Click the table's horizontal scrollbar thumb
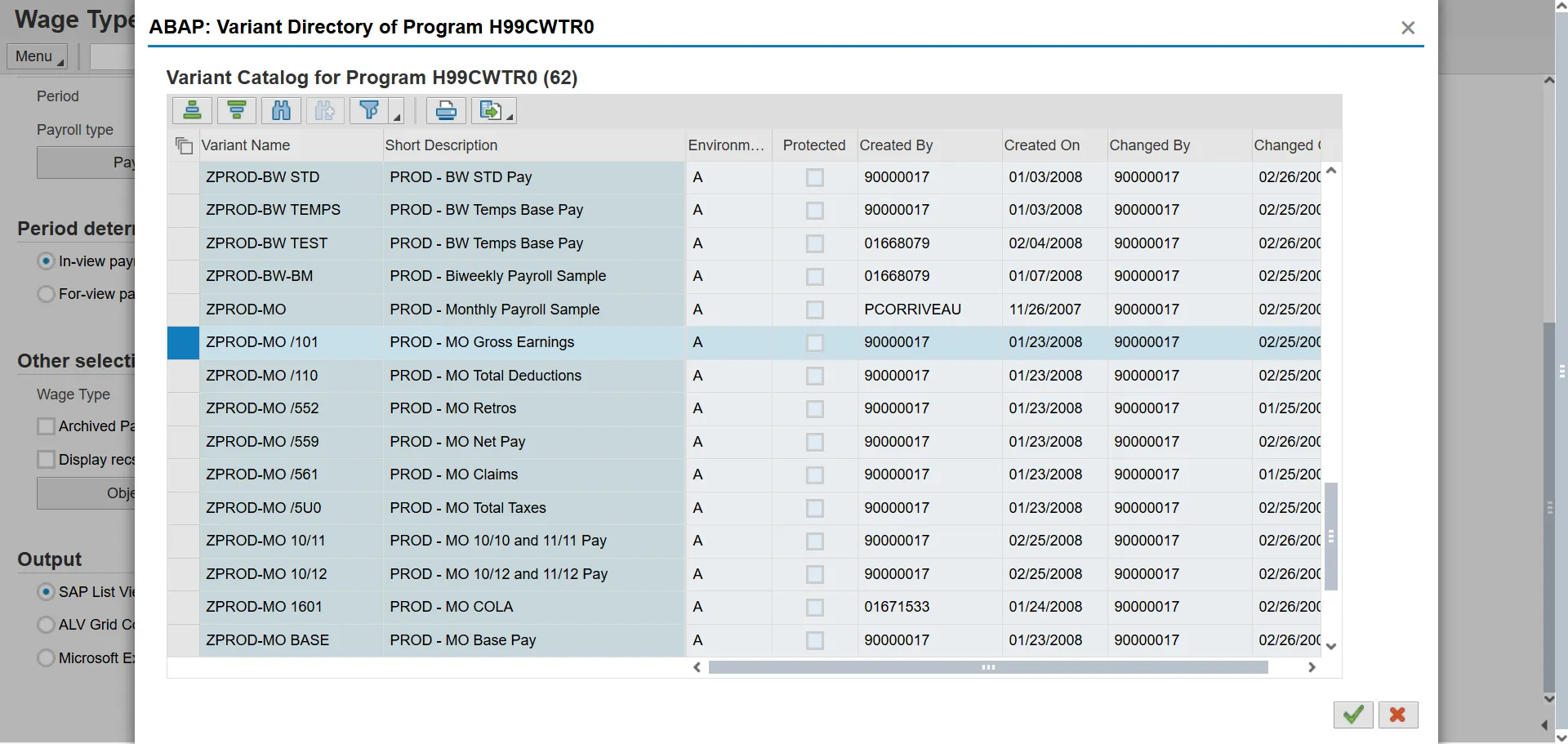The width and height of the screenshot is (1568, 744). (x=987, y=667)
